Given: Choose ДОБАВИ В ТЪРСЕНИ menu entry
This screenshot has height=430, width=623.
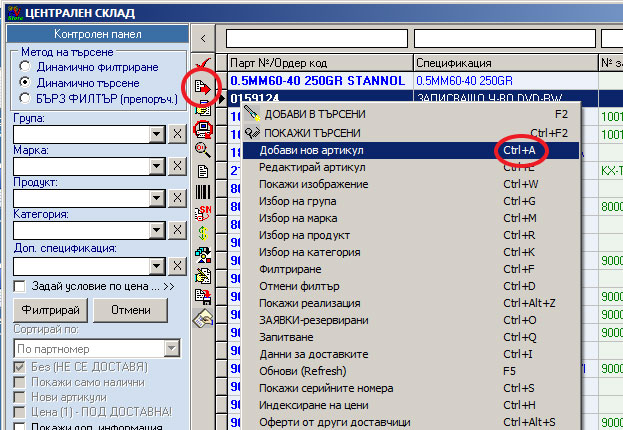Looking at the screenshot, I should (411, 114).
